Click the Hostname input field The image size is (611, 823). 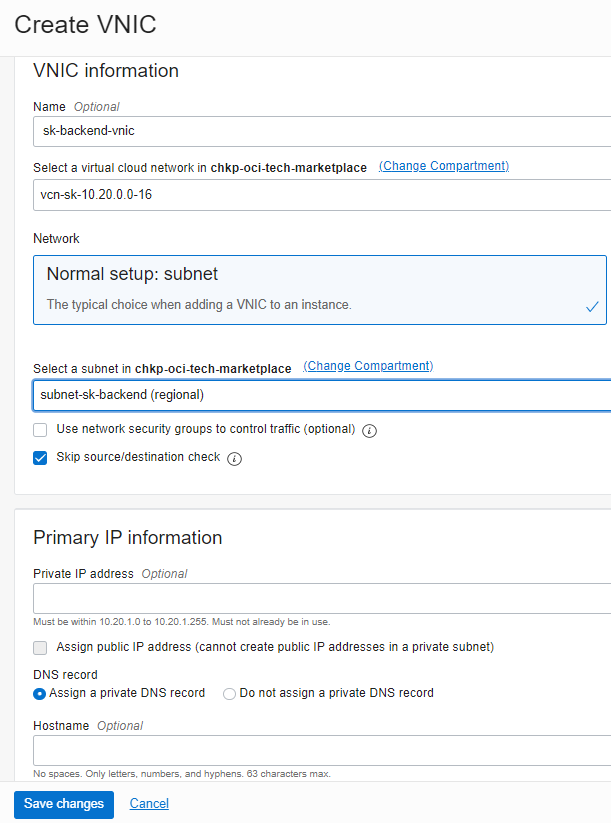tap(322, 751)
